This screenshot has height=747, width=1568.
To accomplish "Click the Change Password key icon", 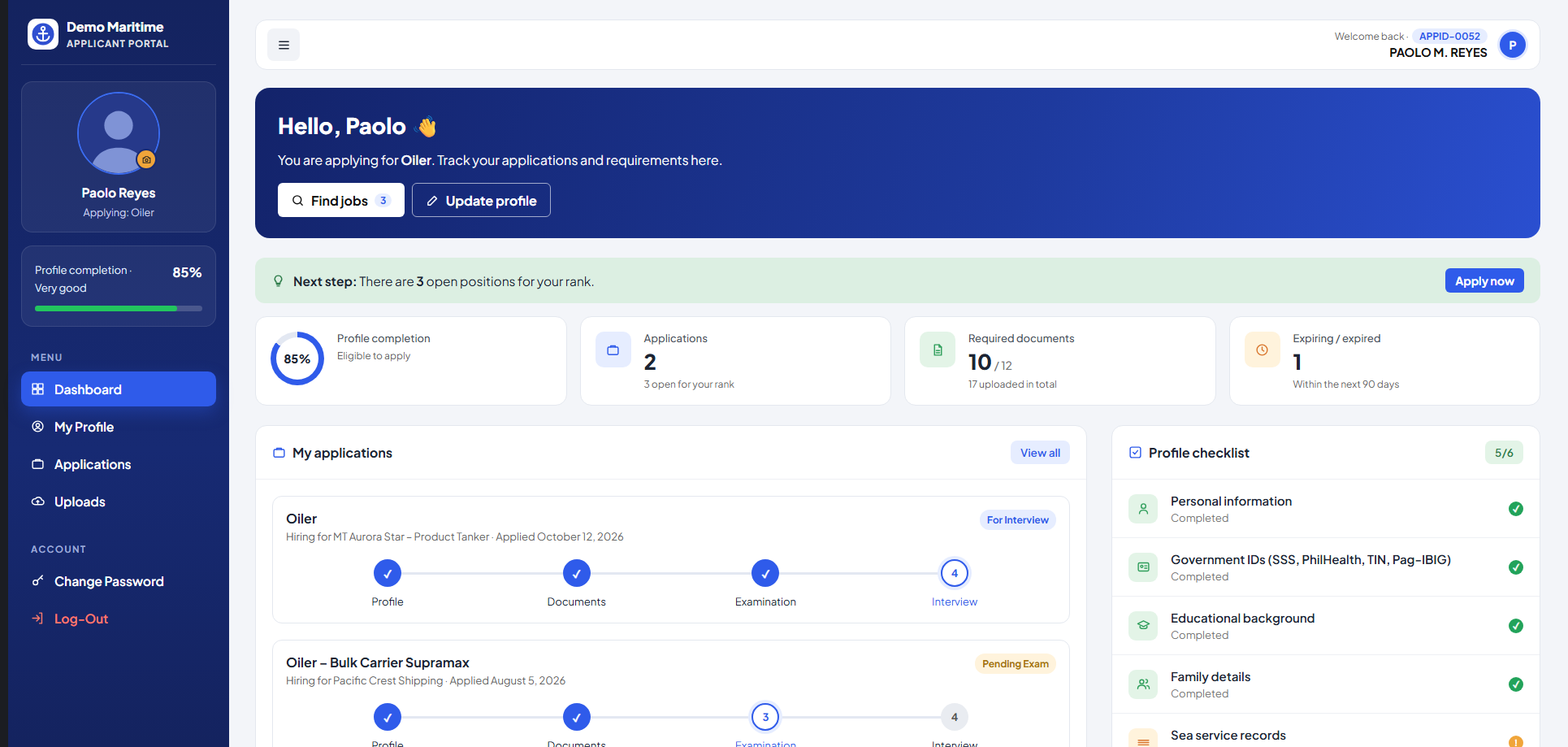I will tap(37, 581).
